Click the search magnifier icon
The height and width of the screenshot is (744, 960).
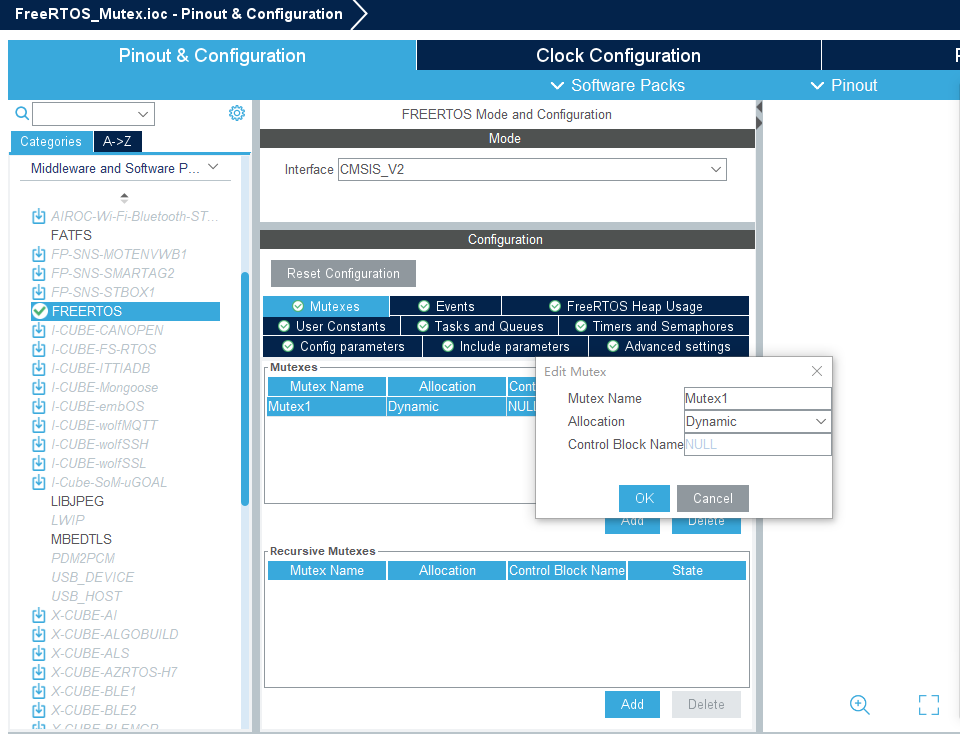(x=22, y=113)
